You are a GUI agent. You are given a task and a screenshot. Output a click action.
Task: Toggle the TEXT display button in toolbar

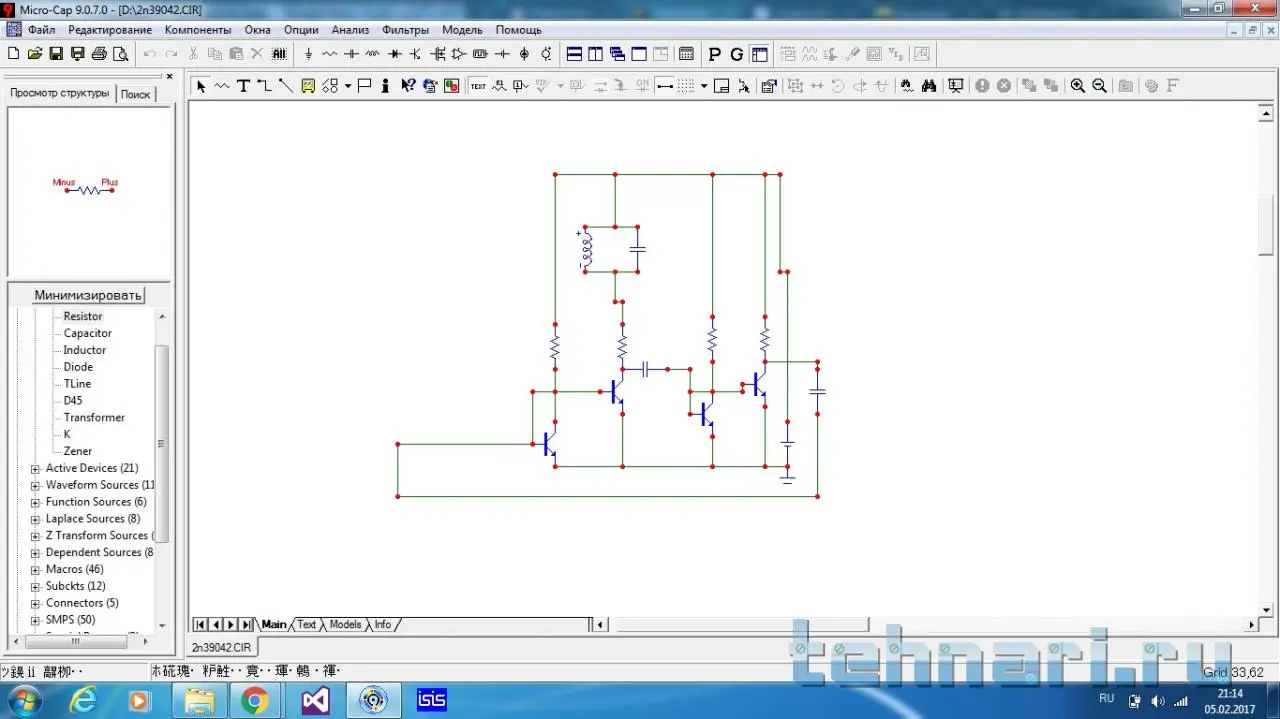point(478,86)
